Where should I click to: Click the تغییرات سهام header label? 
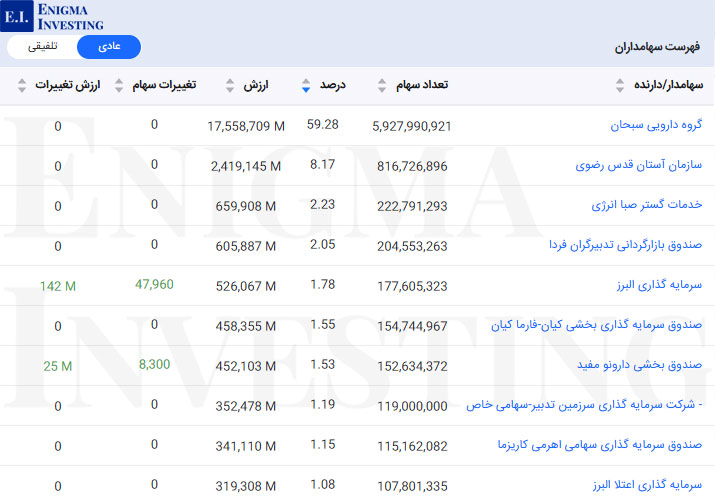click(x=164, y=85)
